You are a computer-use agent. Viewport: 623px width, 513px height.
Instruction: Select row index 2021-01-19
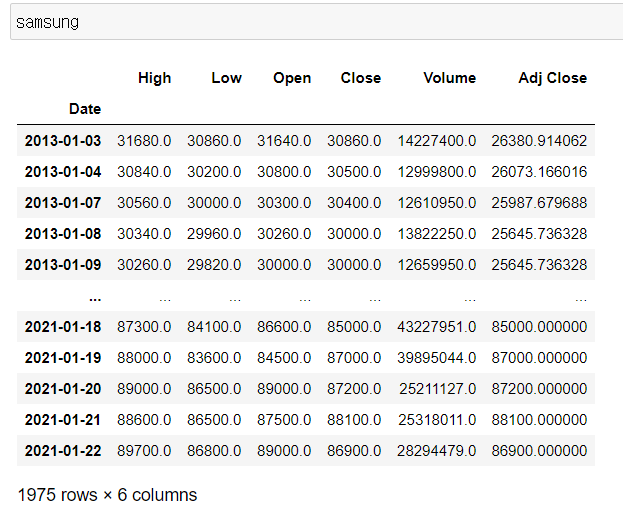(x=63, y=358)
